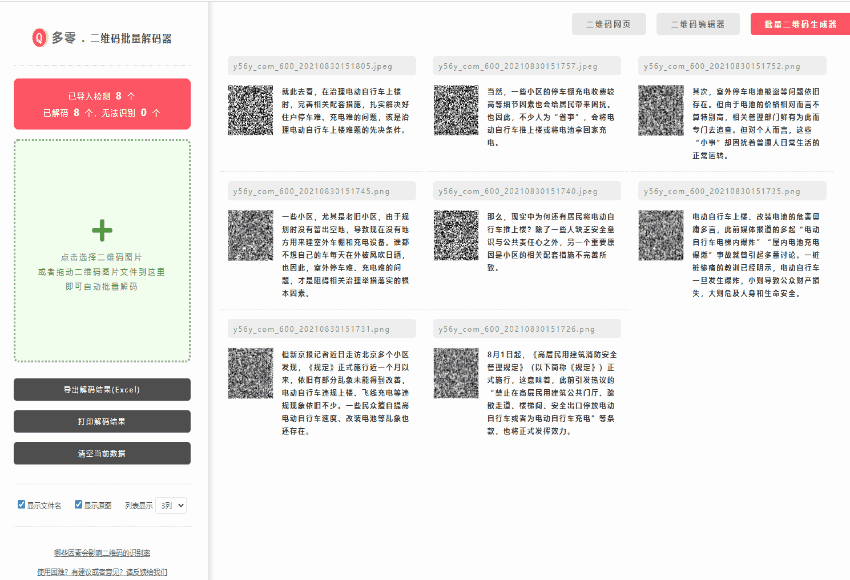This screenshot has height=580, width=850.
Task: Open the 哪些因素会影响二维码的识别率 link
Action: 102,553
